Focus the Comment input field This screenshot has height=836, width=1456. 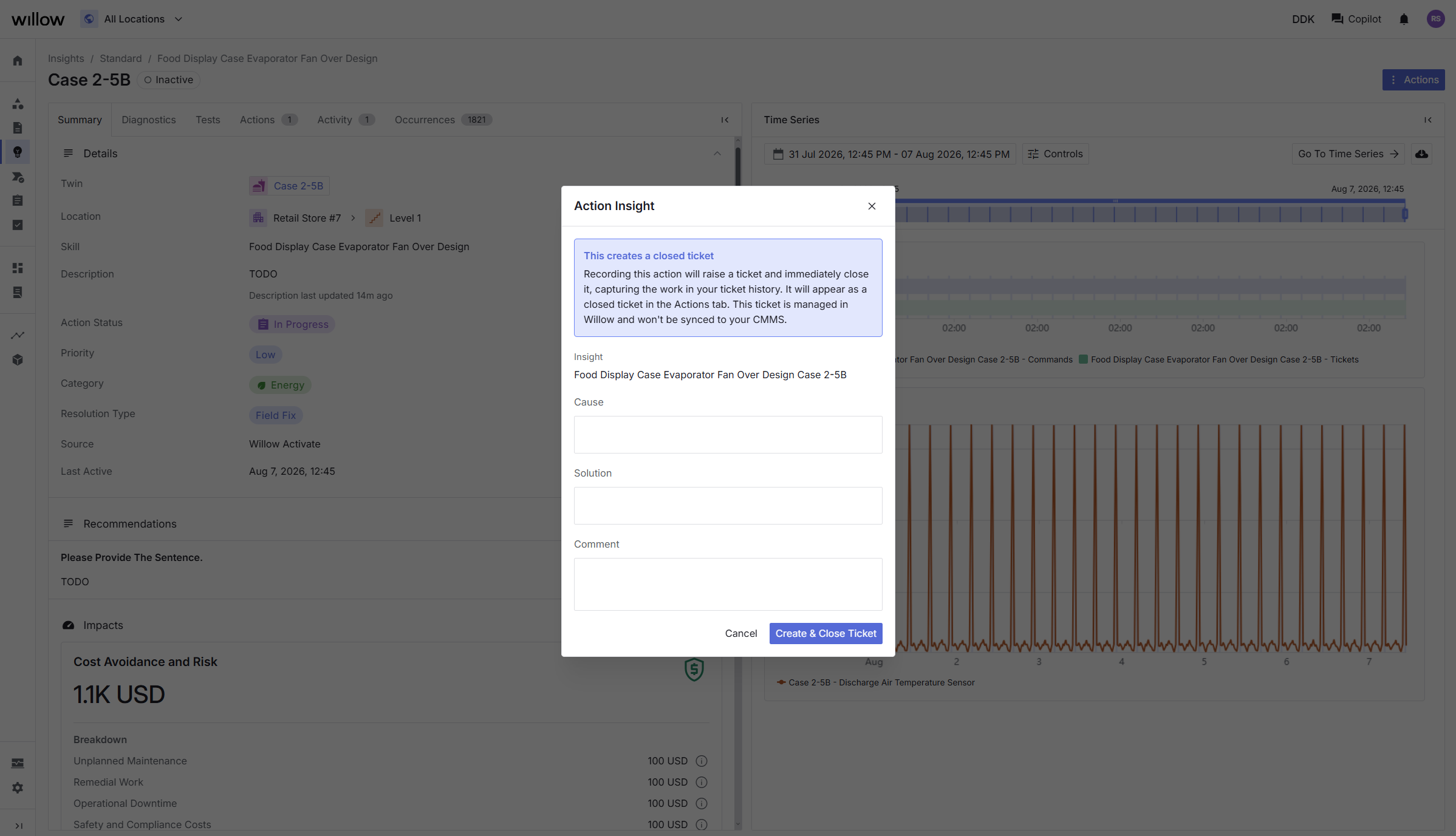point(728,584)
